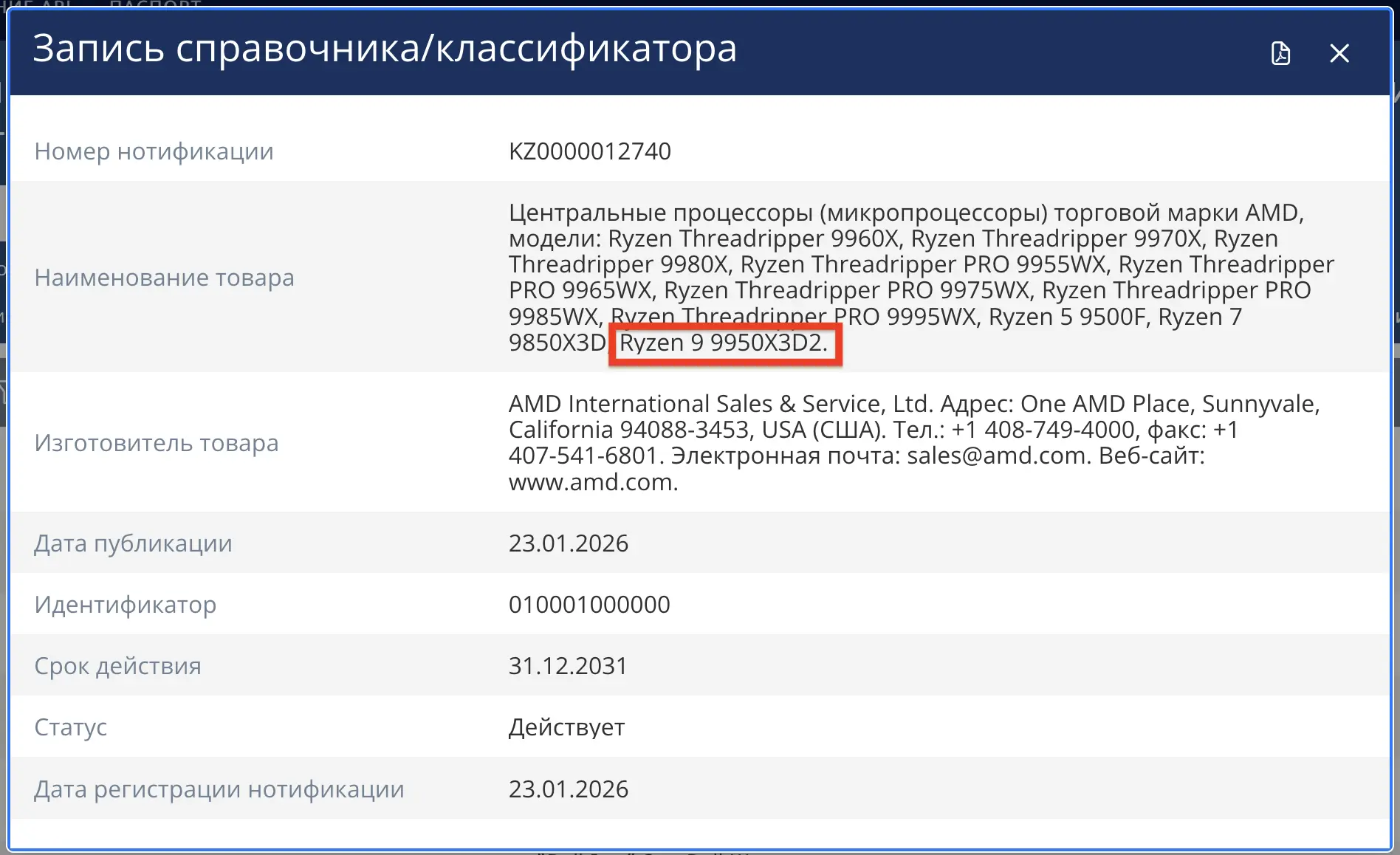Click the dialog title 'Запись справочника/классификатора'
Image resolution: width=1400 pixels, height=855 pixels.
[x=385, y=49]
